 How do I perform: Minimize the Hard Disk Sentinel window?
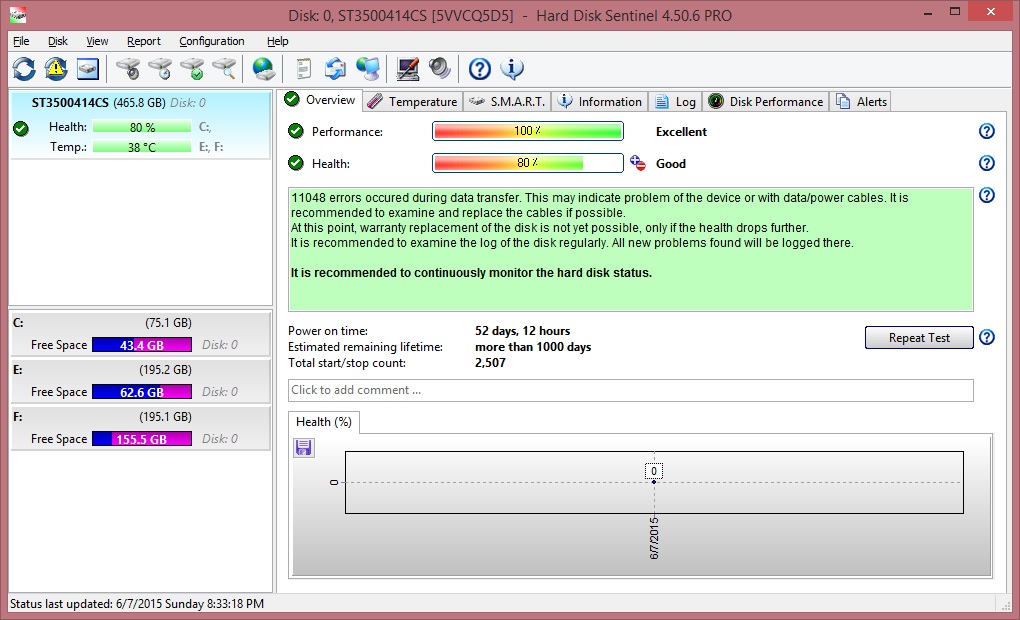tap(928, 12)
